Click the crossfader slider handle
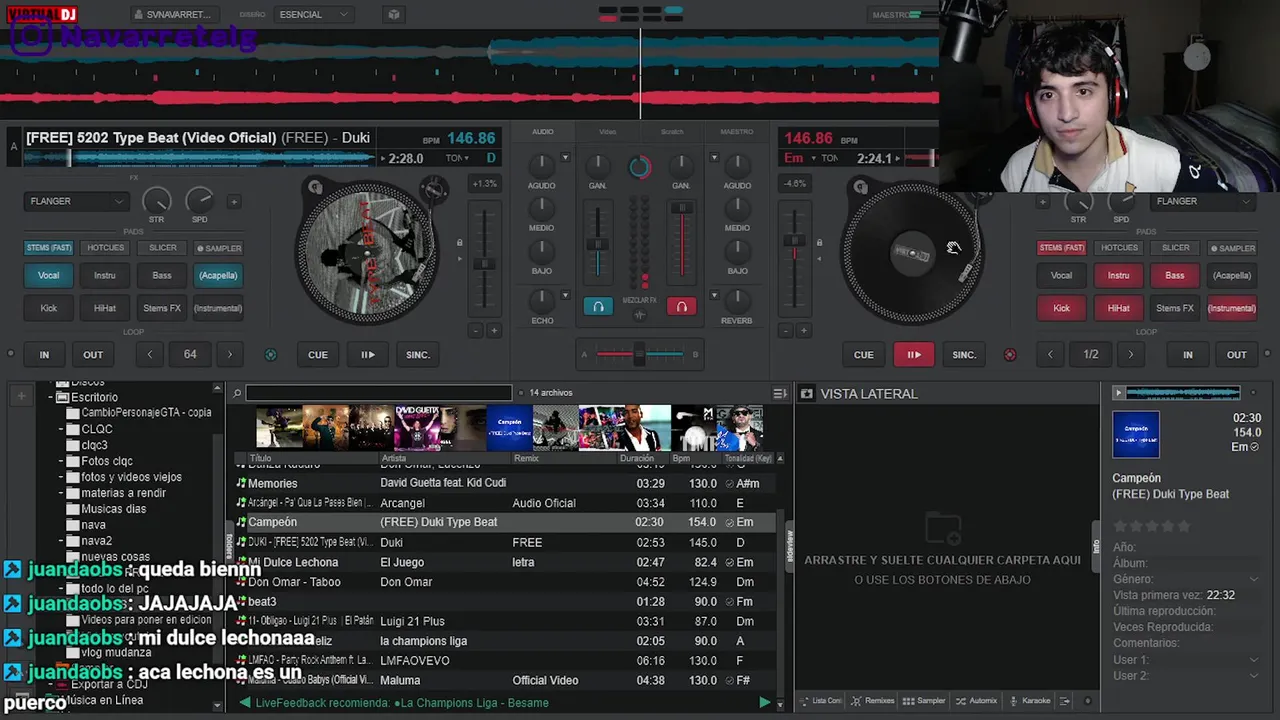Viewport: 1280px width, 720px height. coord(640,354)
